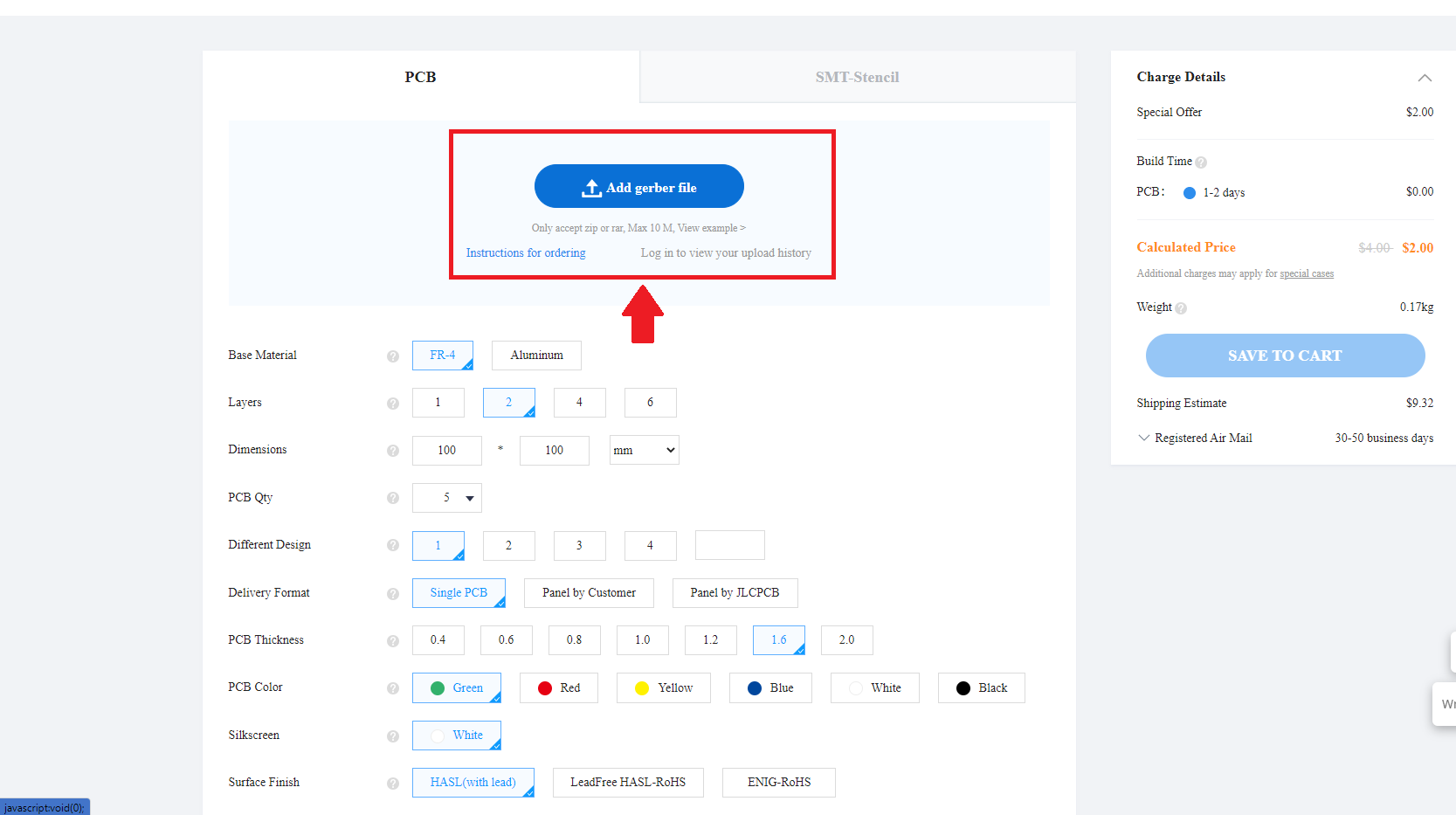Click the first Dimensions input field
The width and height of the screenshot is (1456, 815).
click(447, 450)
